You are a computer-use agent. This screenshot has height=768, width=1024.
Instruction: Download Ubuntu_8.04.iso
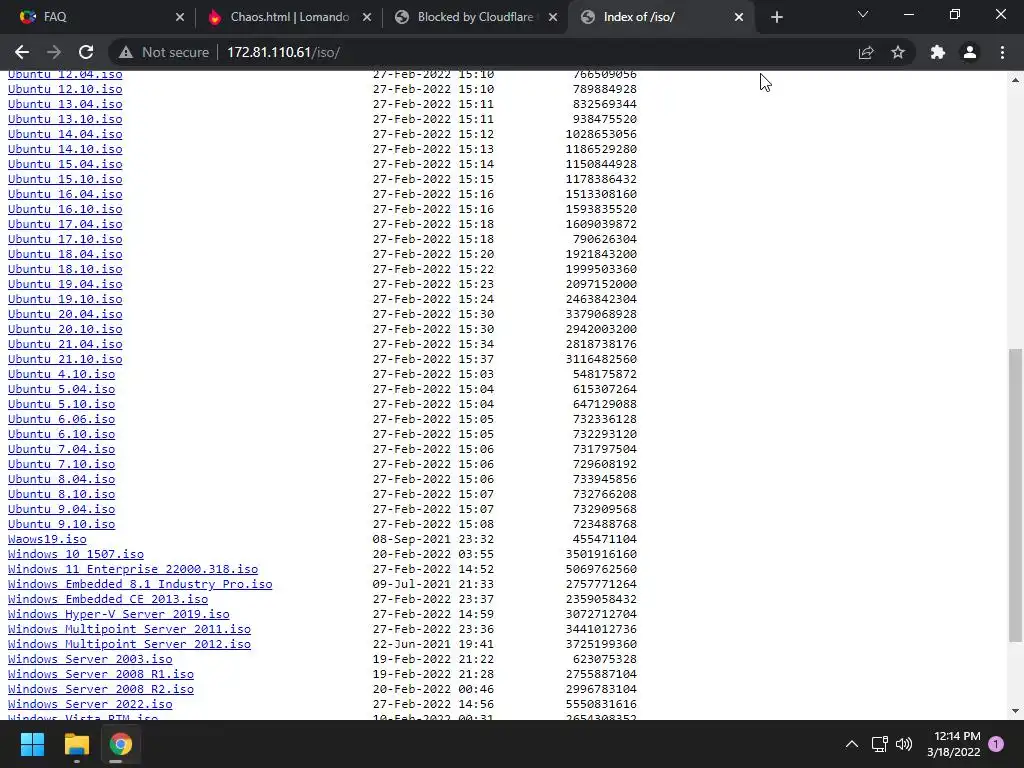coord(61,479)
